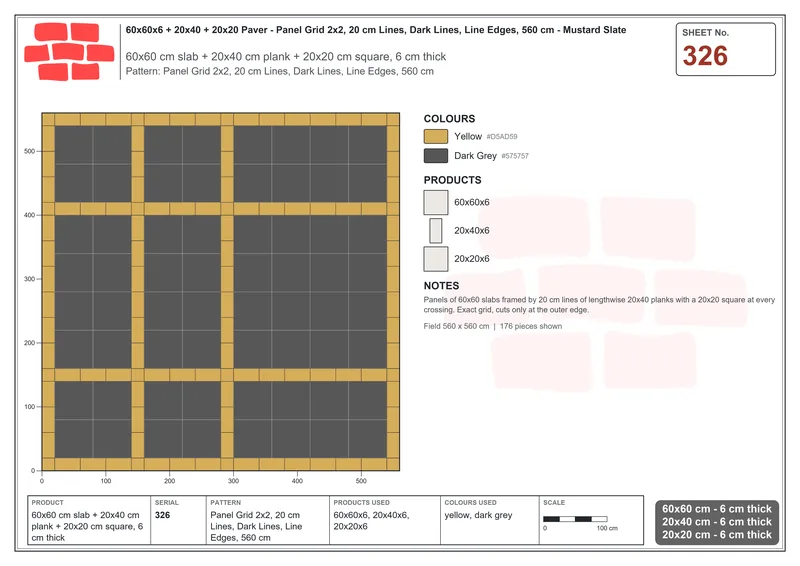
Task: Click the x-axis tick label 300
Action: tap(233, 481)
